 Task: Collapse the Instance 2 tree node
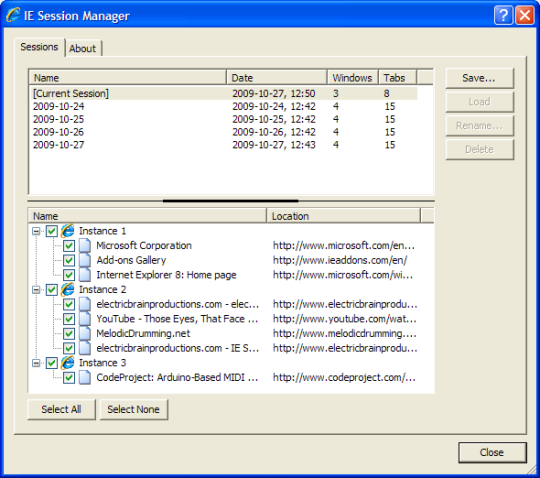(36, 290)
